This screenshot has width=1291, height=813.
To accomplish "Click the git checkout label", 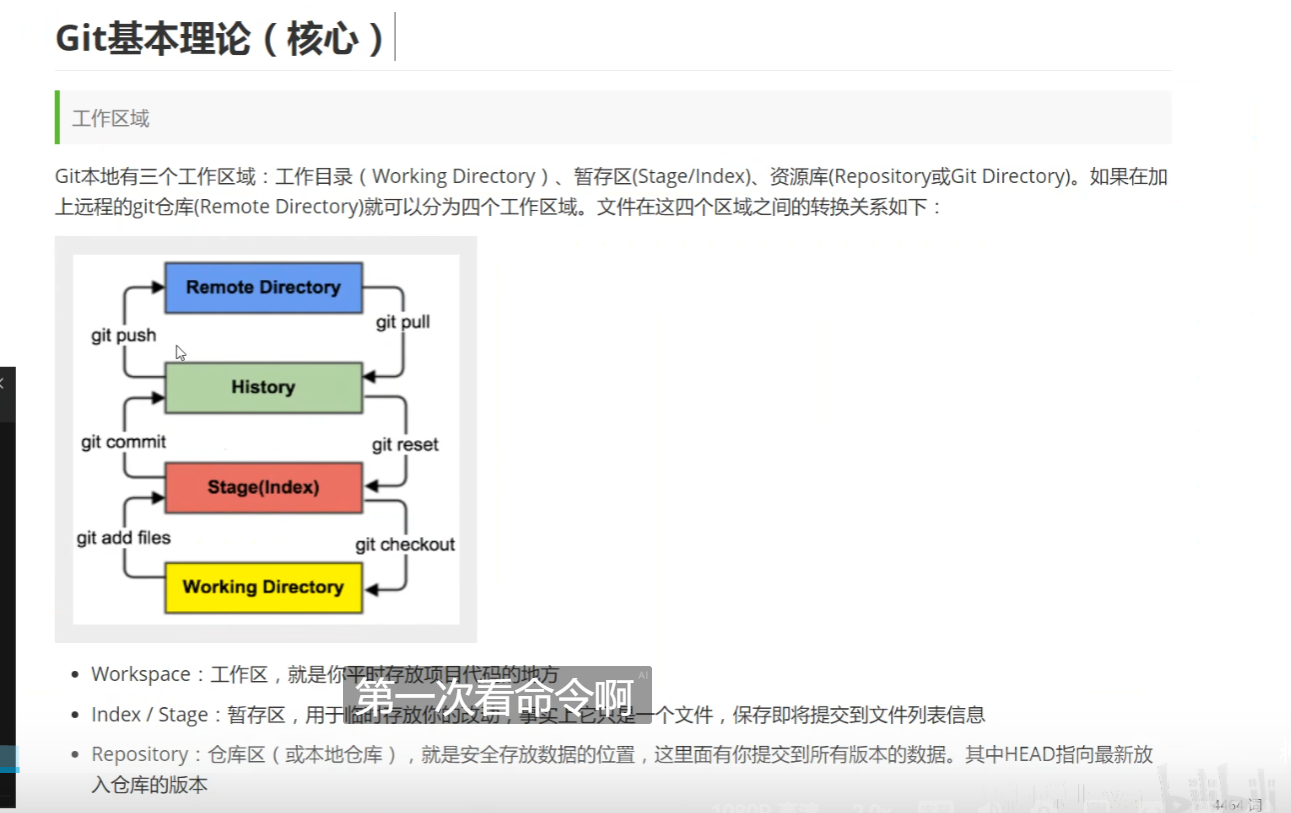I will tap(405, 545).
